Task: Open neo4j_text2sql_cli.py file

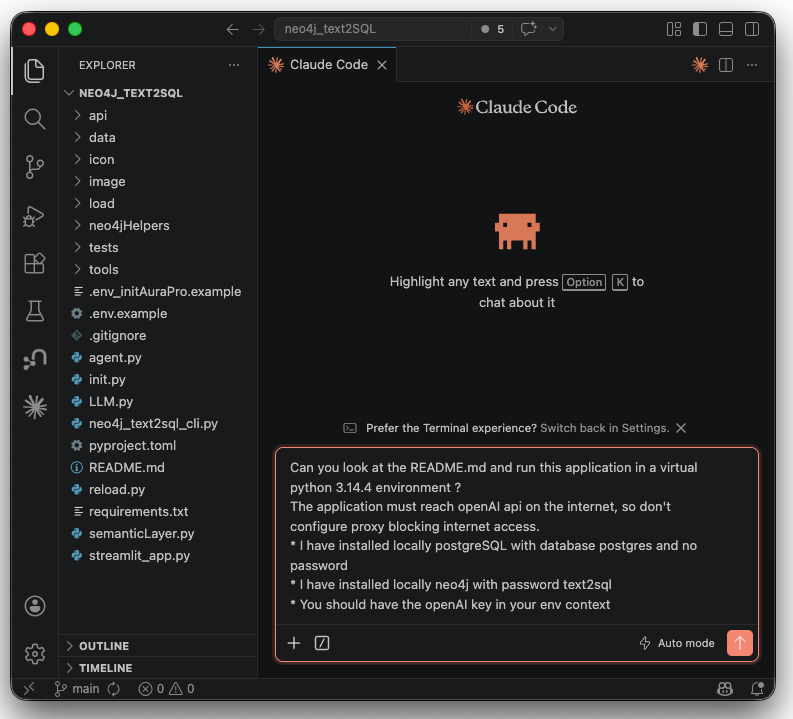Action: 158,423
